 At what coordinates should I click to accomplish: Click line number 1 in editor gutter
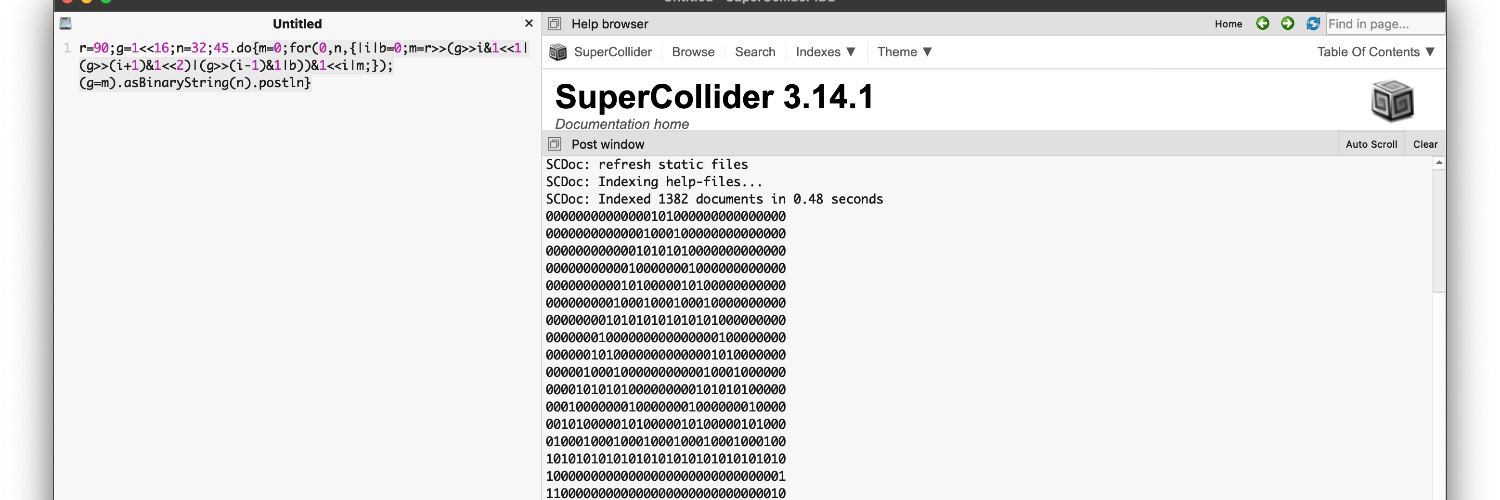[x=67, y=48]
